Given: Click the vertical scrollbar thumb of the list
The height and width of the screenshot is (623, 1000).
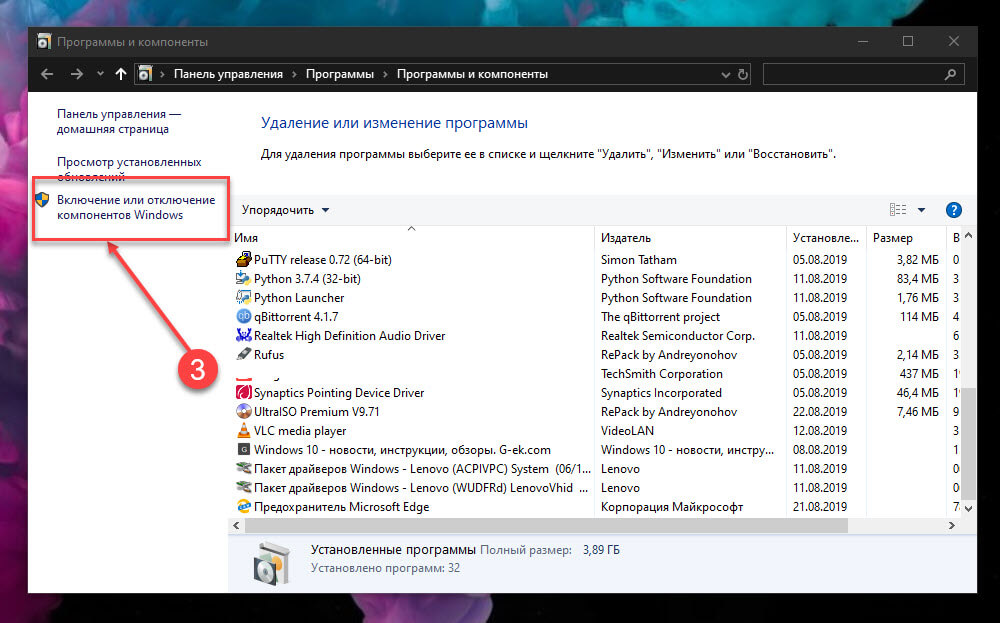Looking at the screenshot, I should (x=968, y=443).
